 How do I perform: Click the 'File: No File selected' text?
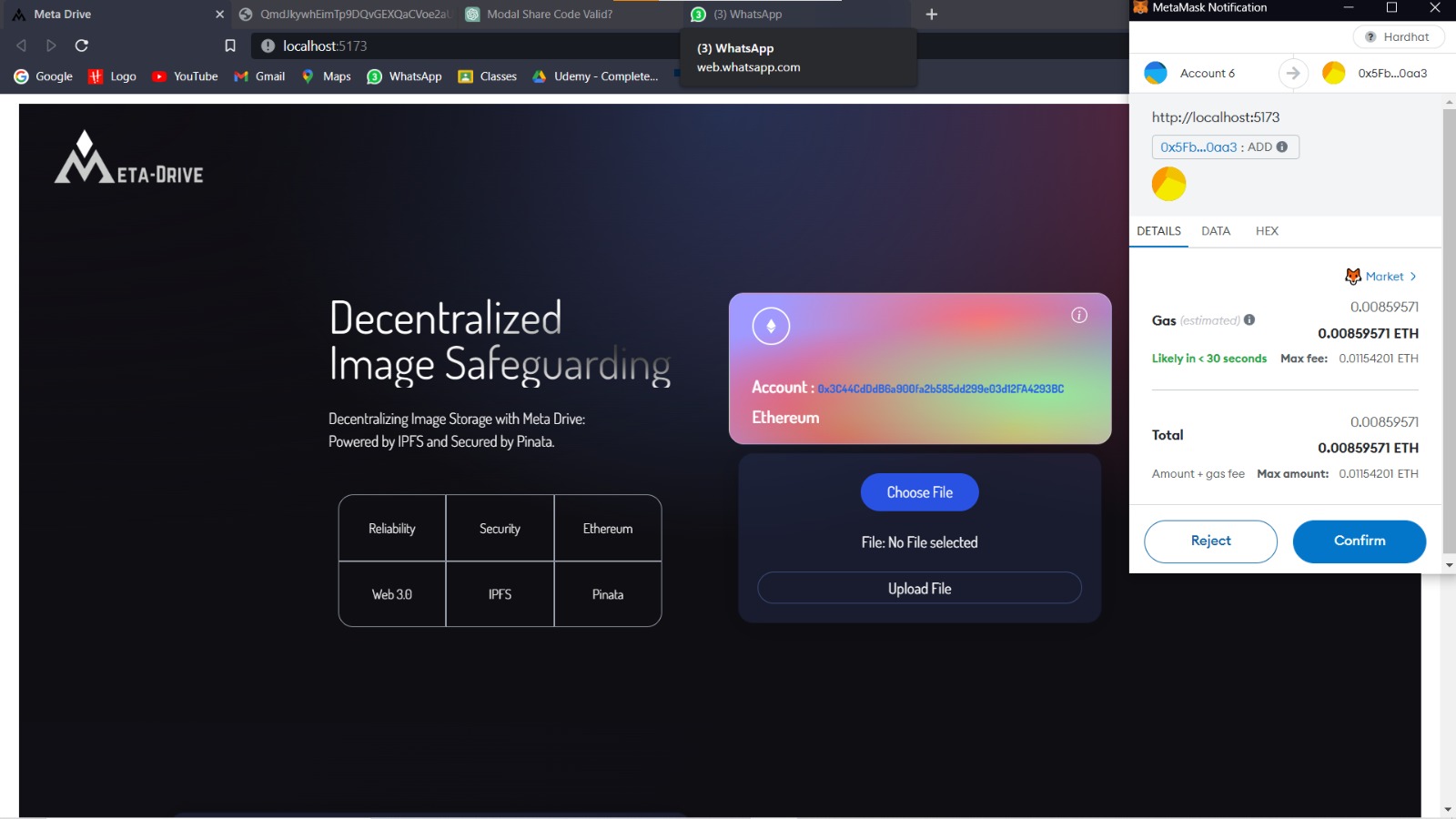click(x=919, y=542)
